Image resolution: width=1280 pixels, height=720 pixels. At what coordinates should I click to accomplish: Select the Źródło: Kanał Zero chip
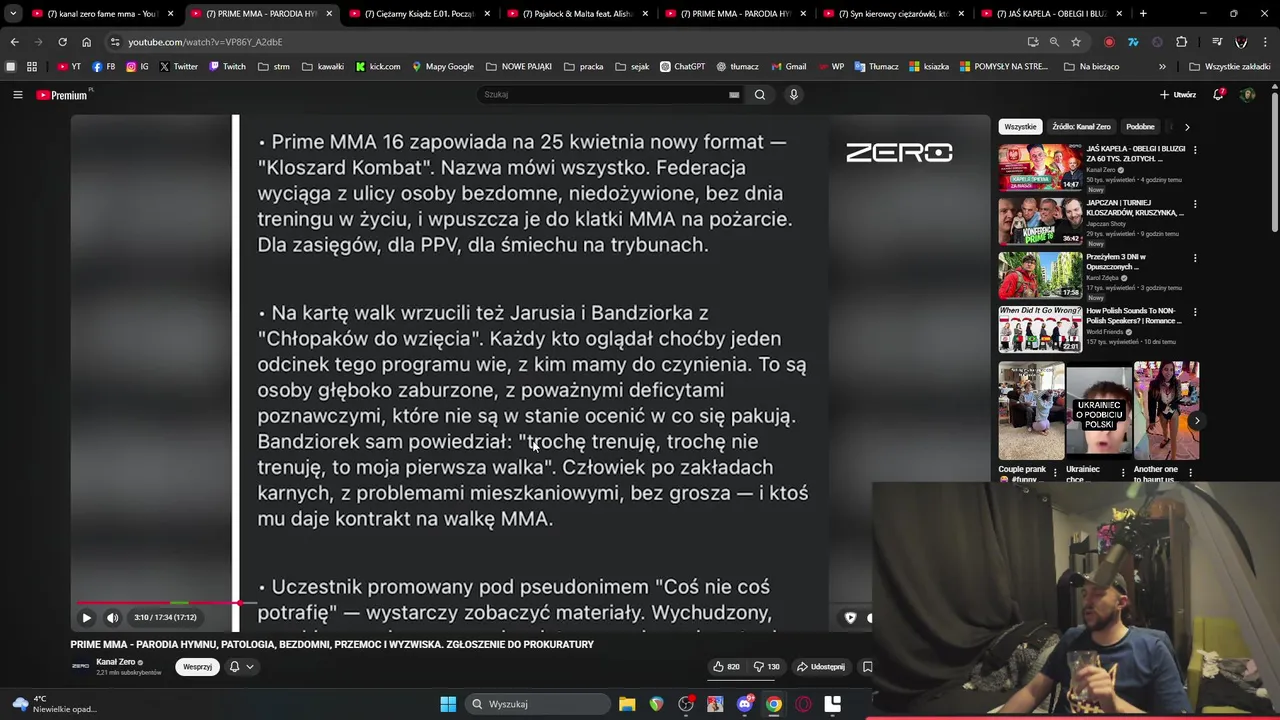click(x=1081, y=127)
